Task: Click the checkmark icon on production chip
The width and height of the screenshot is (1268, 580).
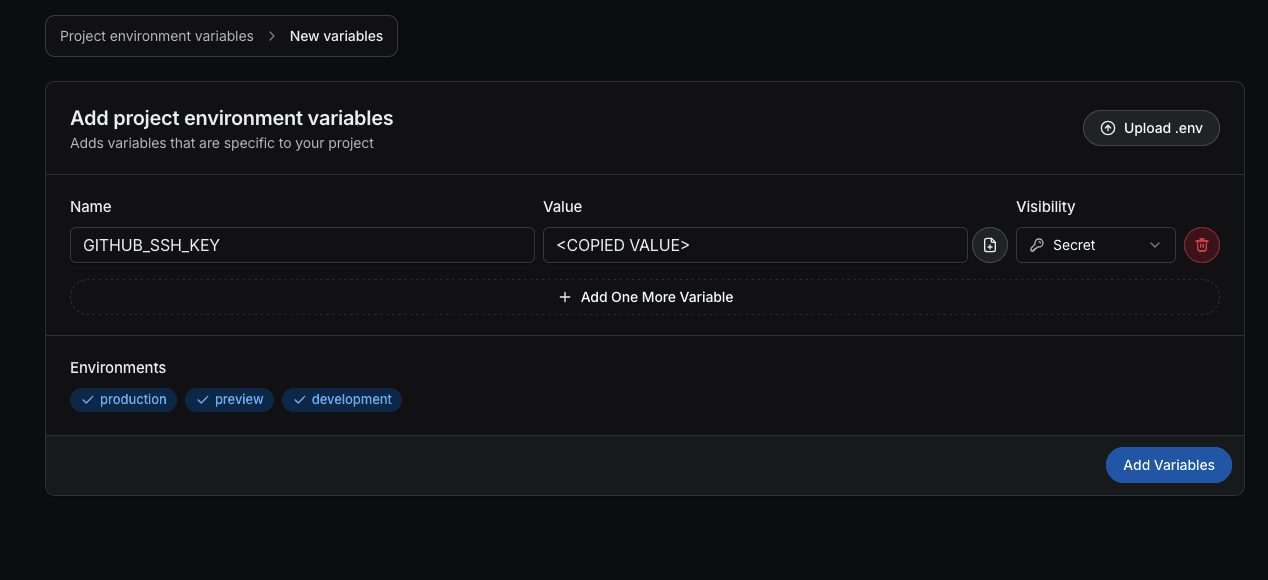Action: click(87, 400)
